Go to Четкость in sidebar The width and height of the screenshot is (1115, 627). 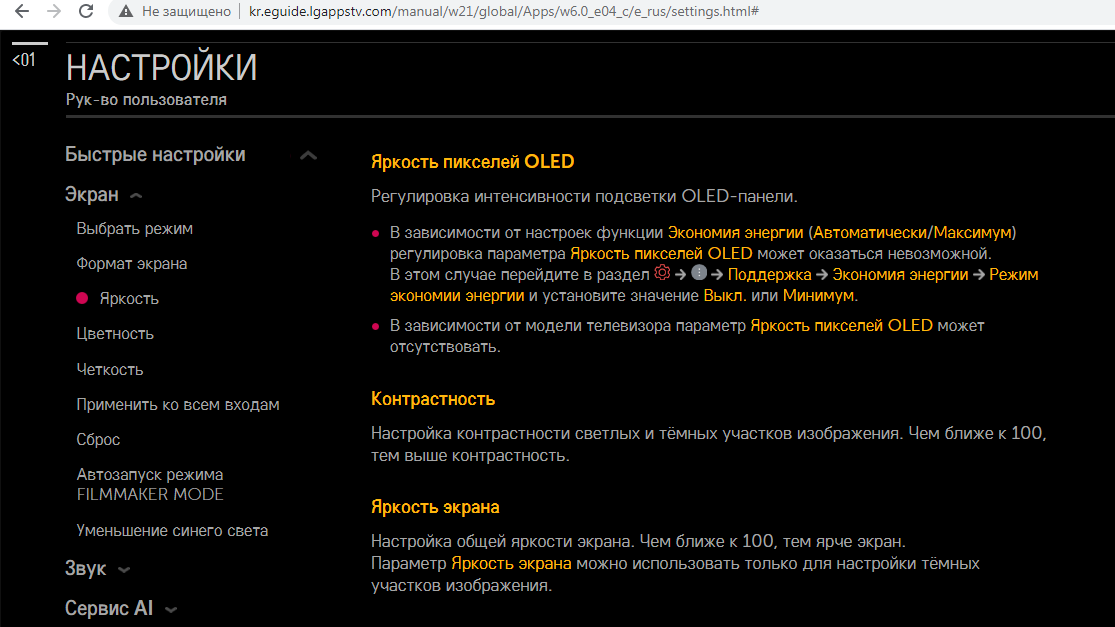[109, 370]
